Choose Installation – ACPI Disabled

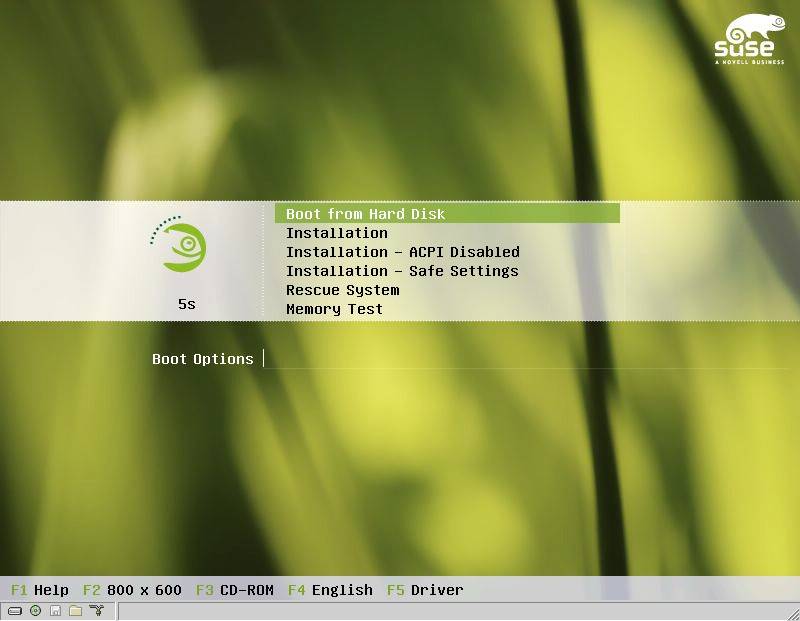point(402,252)
